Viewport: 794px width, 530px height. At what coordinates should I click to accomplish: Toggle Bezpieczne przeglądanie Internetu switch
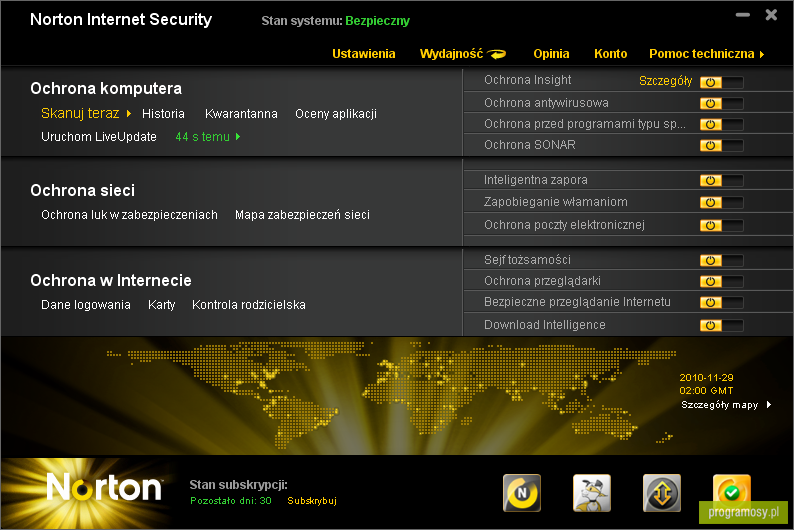point(722,302)
